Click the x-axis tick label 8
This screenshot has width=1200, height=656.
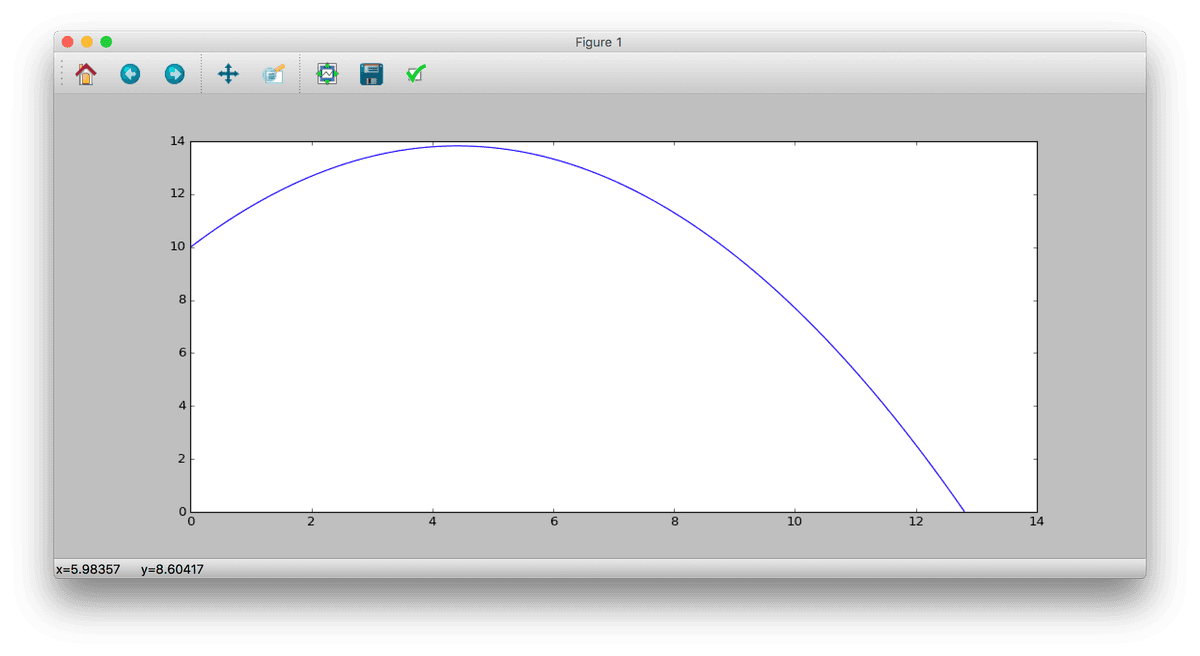pos(675,521)
